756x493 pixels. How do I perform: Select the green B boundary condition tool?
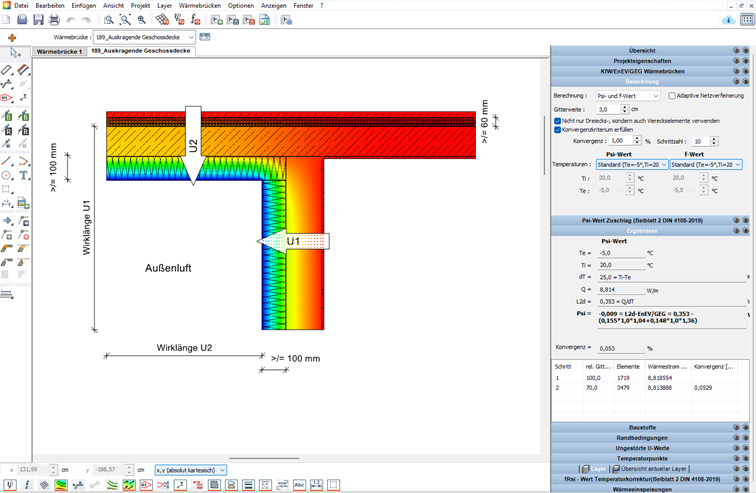[x=7, y=116]
